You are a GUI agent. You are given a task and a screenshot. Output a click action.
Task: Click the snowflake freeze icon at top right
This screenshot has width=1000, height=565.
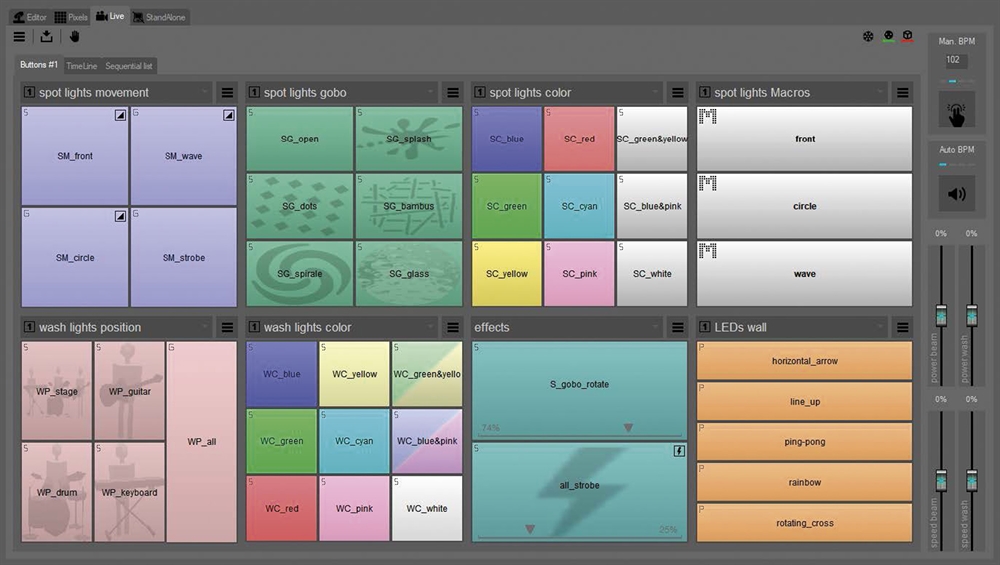click(868, 36)
